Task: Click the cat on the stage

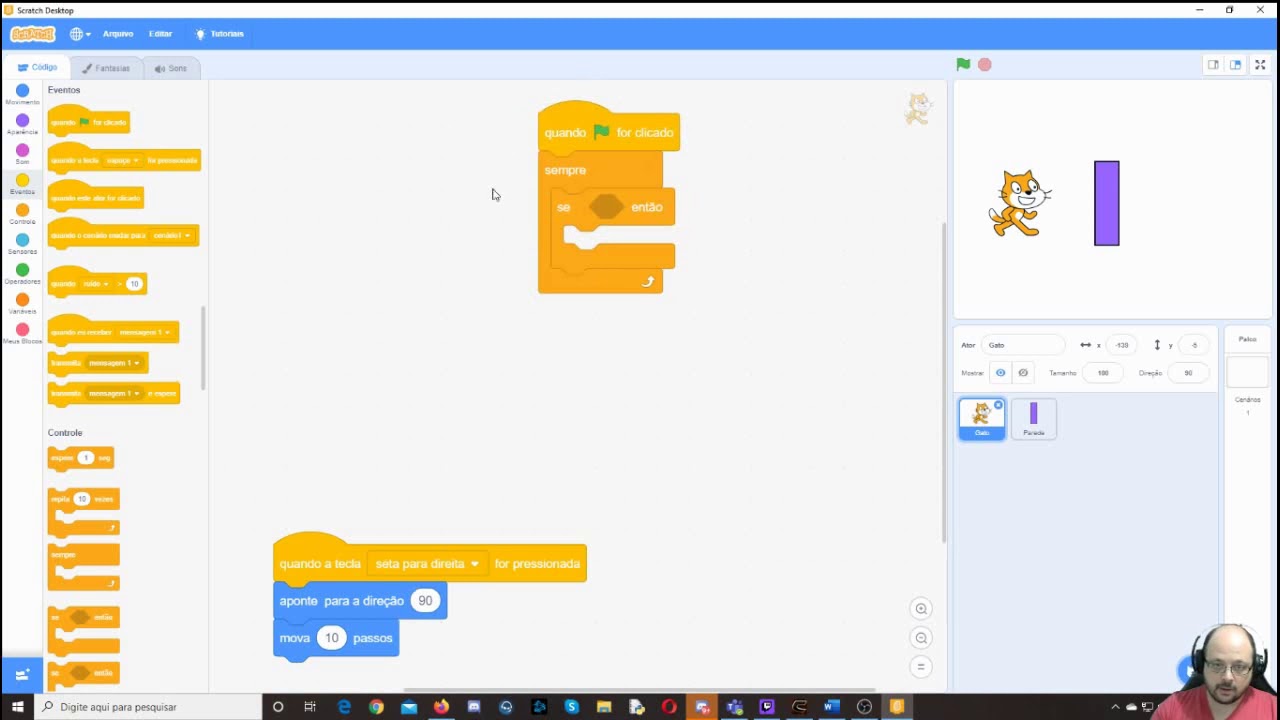Action: (1019, 203)
